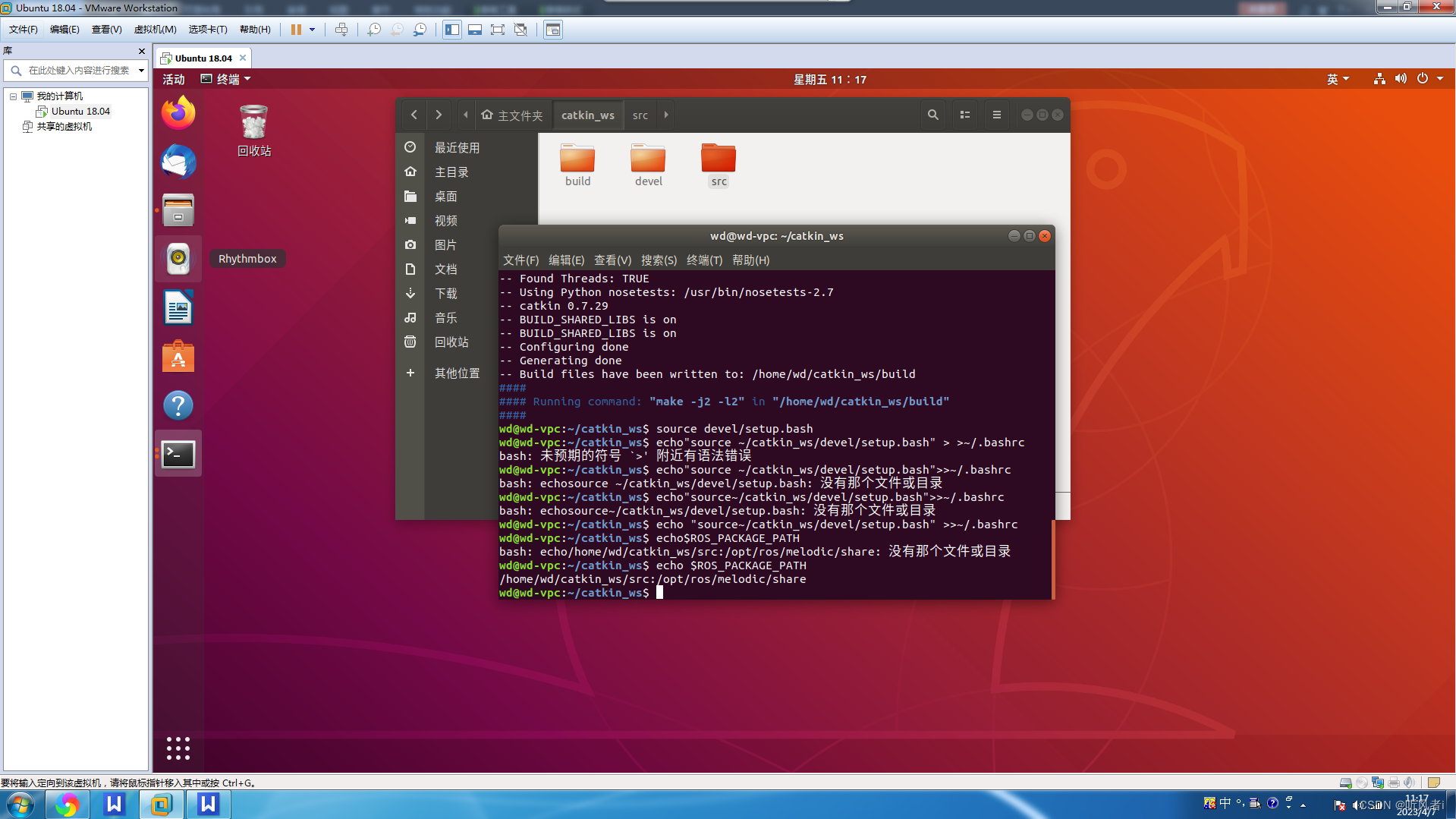This screenshot has width=1456, height=819.
Task: Go back in Files navigation
Action: (x=414, y=115)
